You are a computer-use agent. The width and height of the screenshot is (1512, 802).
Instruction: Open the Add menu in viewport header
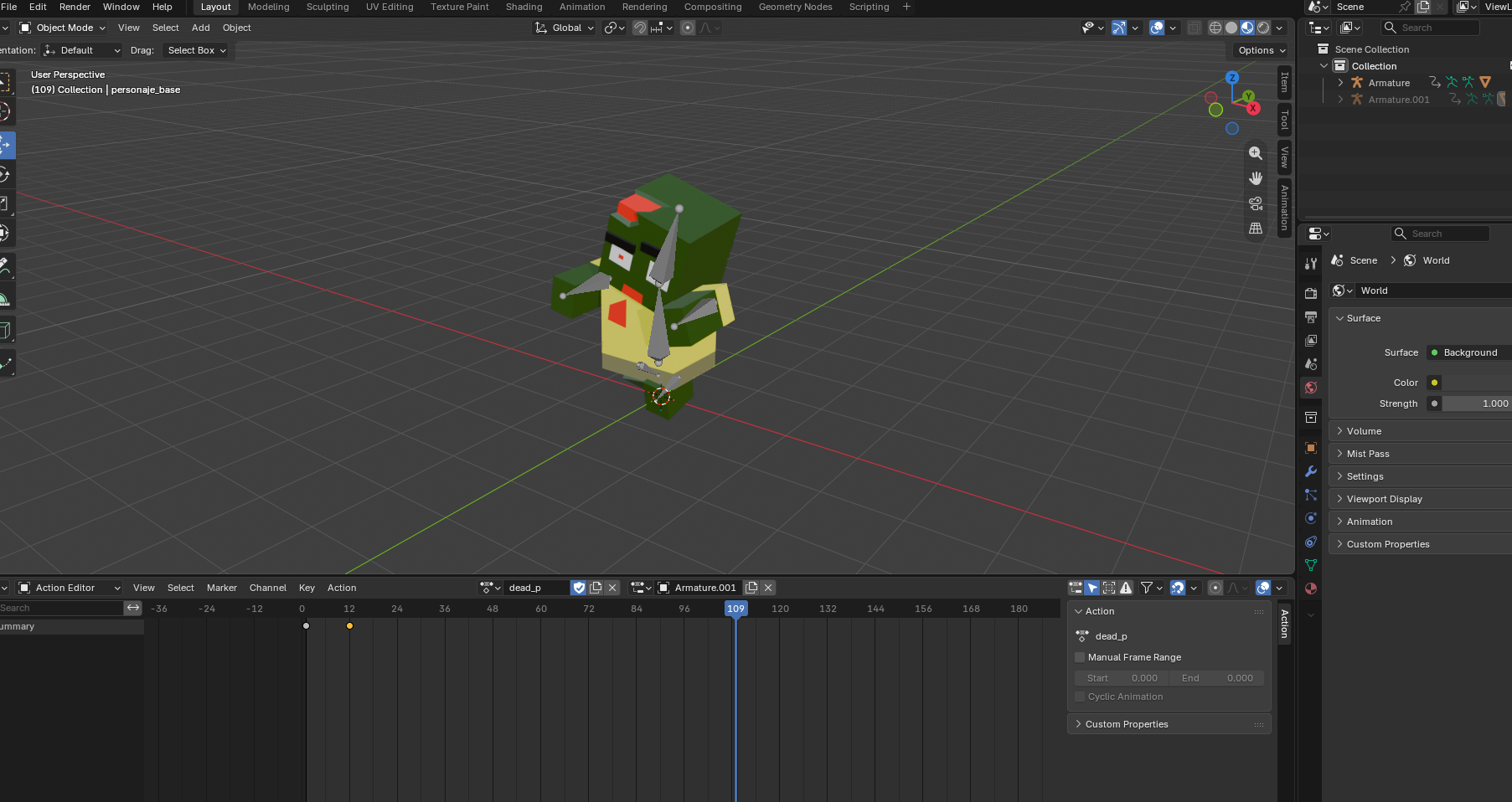(200, 28)
